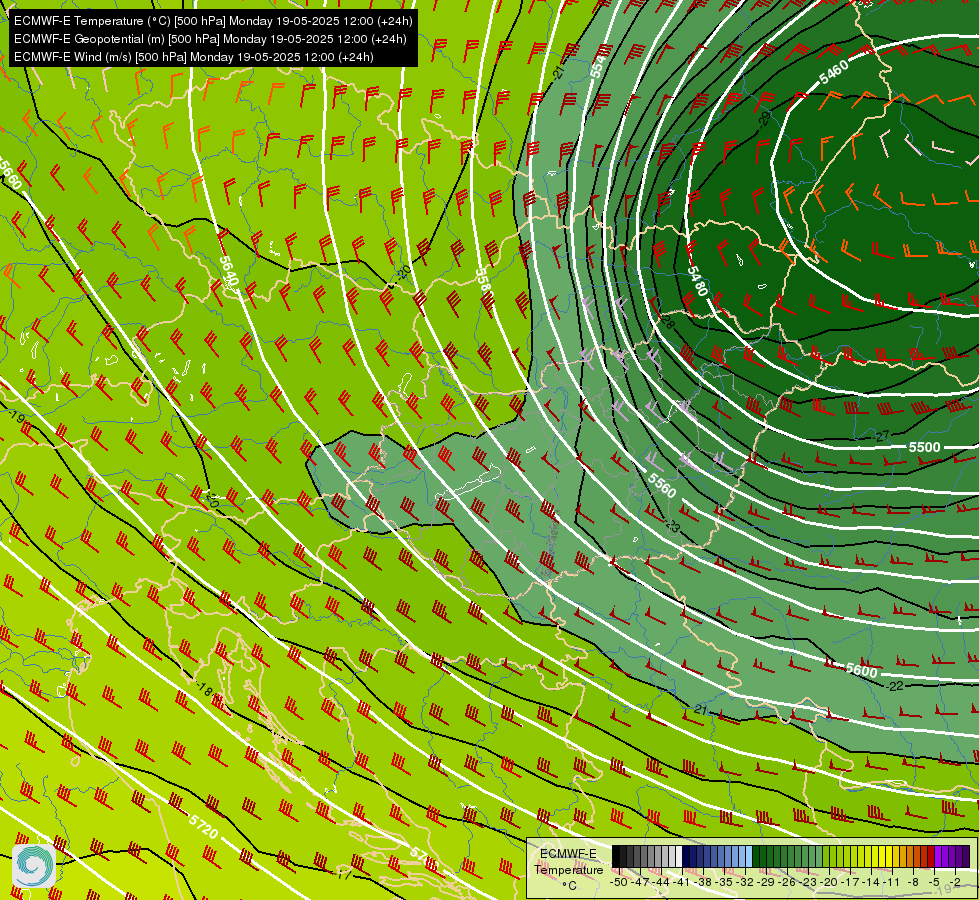Click the -19 isotherm label on the map
This screenshot has width=979, height=900.
(x=16, y=417)
